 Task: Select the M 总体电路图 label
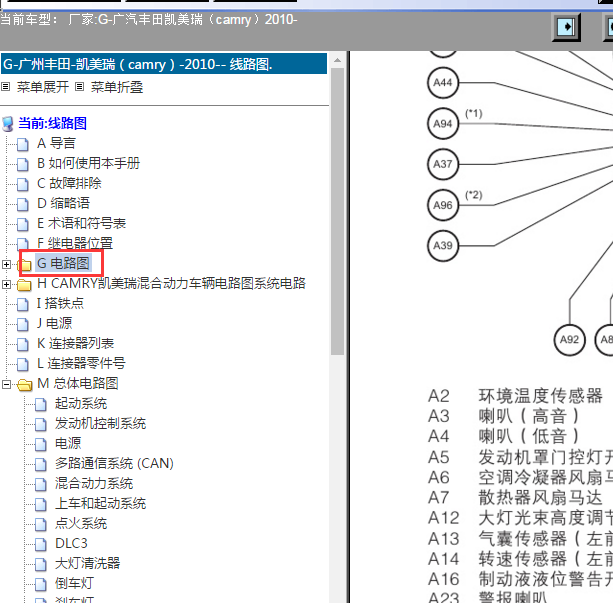tap(77, 383)
